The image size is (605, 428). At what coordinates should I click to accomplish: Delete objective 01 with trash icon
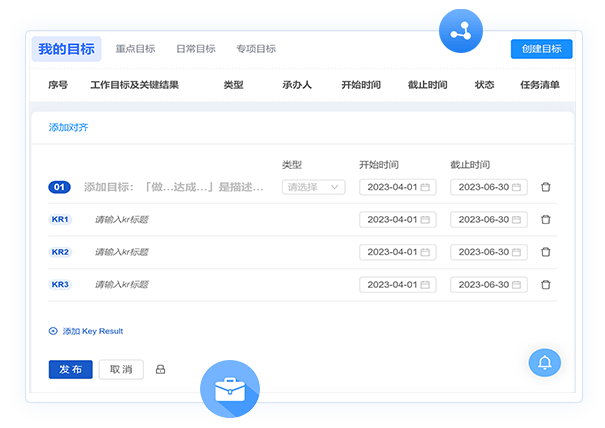[546, 187]
